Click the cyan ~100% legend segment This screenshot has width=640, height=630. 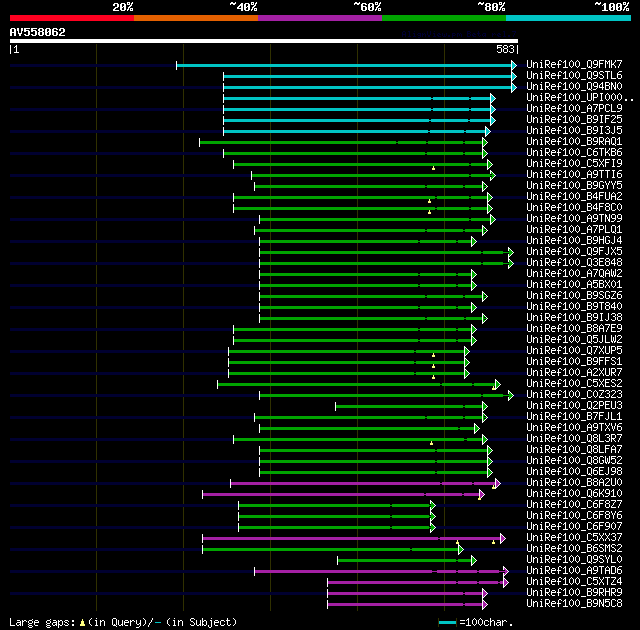tap(569, 18)
